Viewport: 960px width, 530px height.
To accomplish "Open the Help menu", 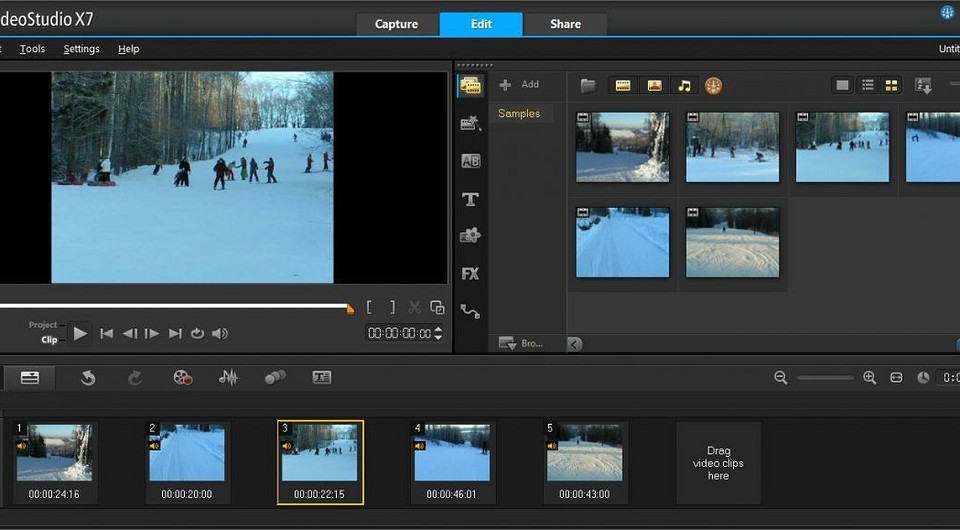I will click(129, 49).
